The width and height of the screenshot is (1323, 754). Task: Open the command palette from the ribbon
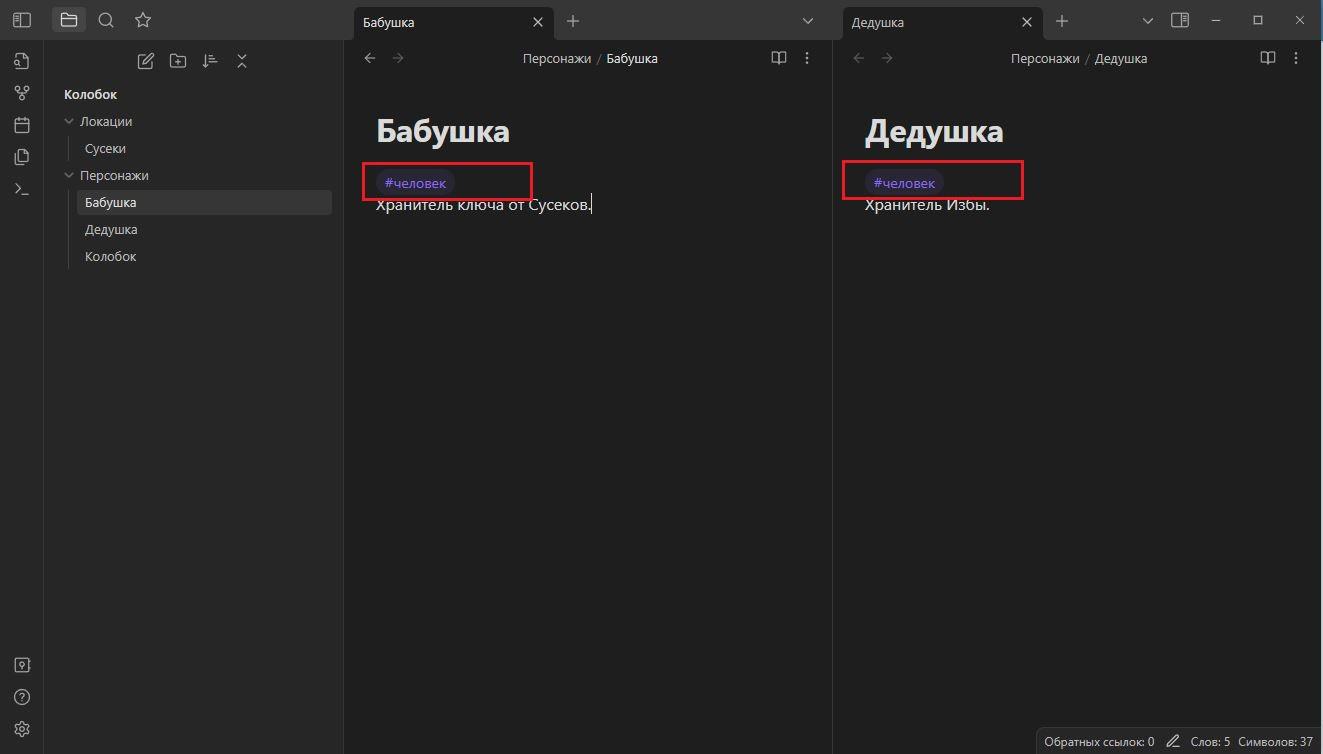(22, 189)
